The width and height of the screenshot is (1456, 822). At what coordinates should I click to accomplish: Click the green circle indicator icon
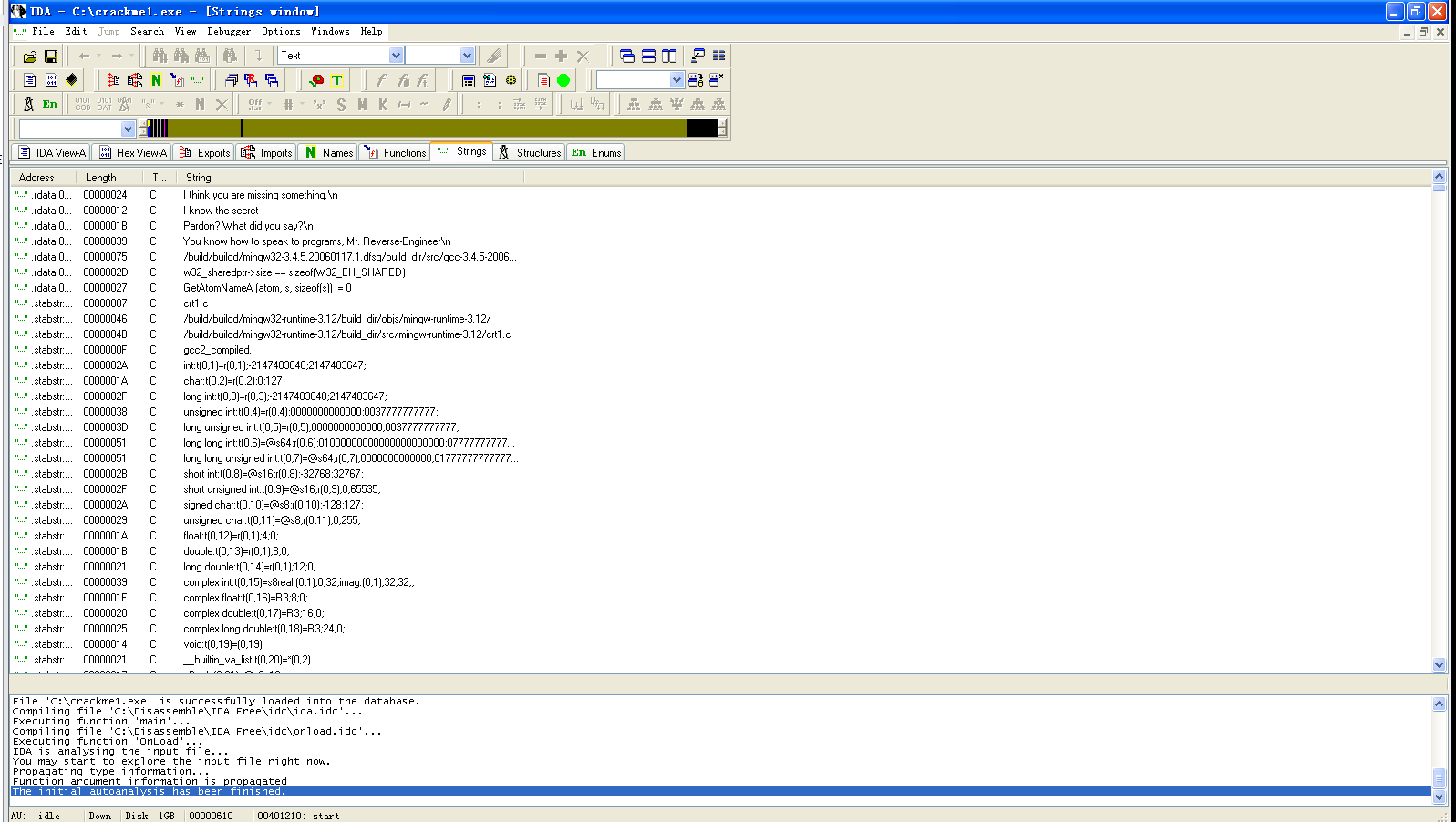[x=563, y=80]
